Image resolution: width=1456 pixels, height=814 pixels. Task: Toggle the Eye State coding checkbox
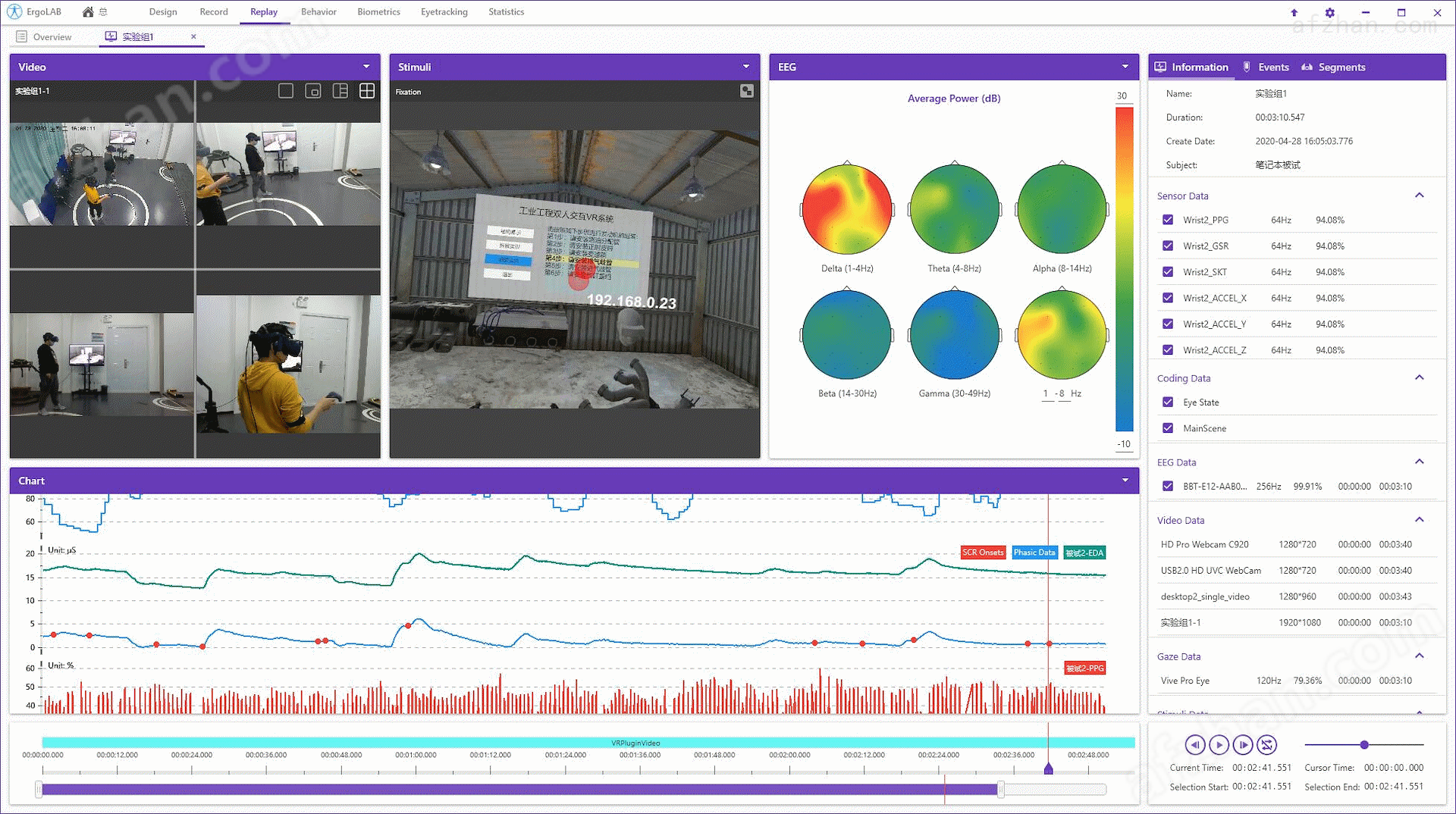point(1168,402)
